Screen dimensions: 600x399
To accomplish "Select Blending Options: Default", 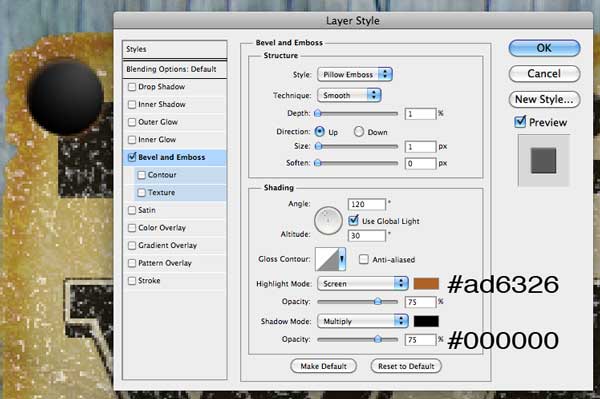I will 174,69.
